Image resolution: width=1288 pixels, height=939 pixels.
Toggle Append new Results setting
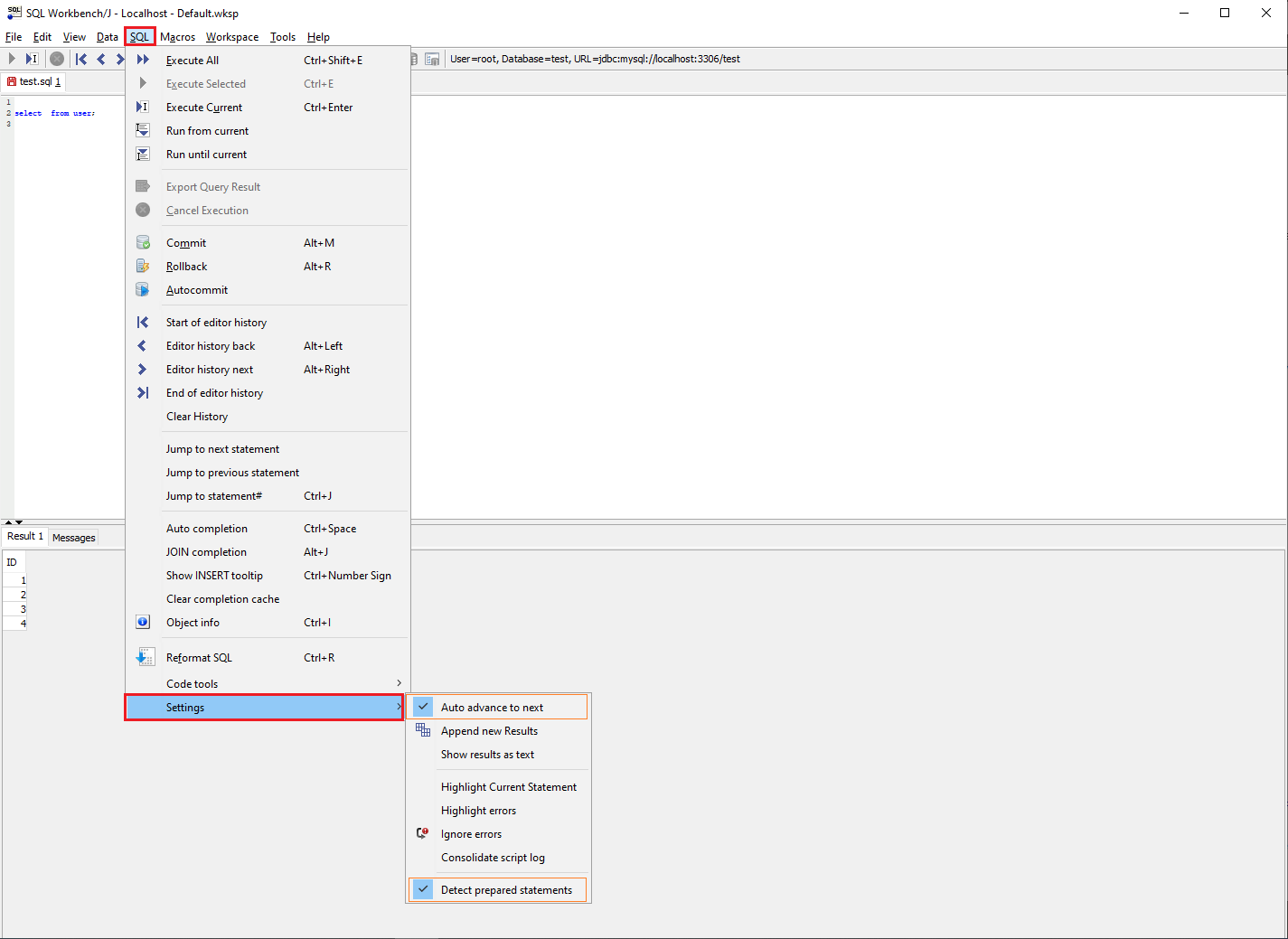click(498, 730)
